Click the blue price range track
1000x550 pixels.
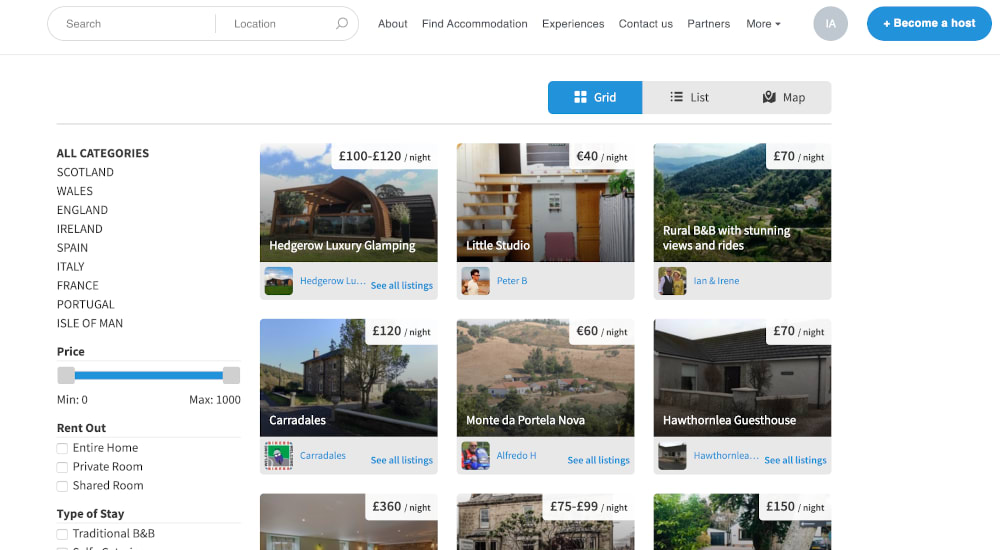coord(149,375)
